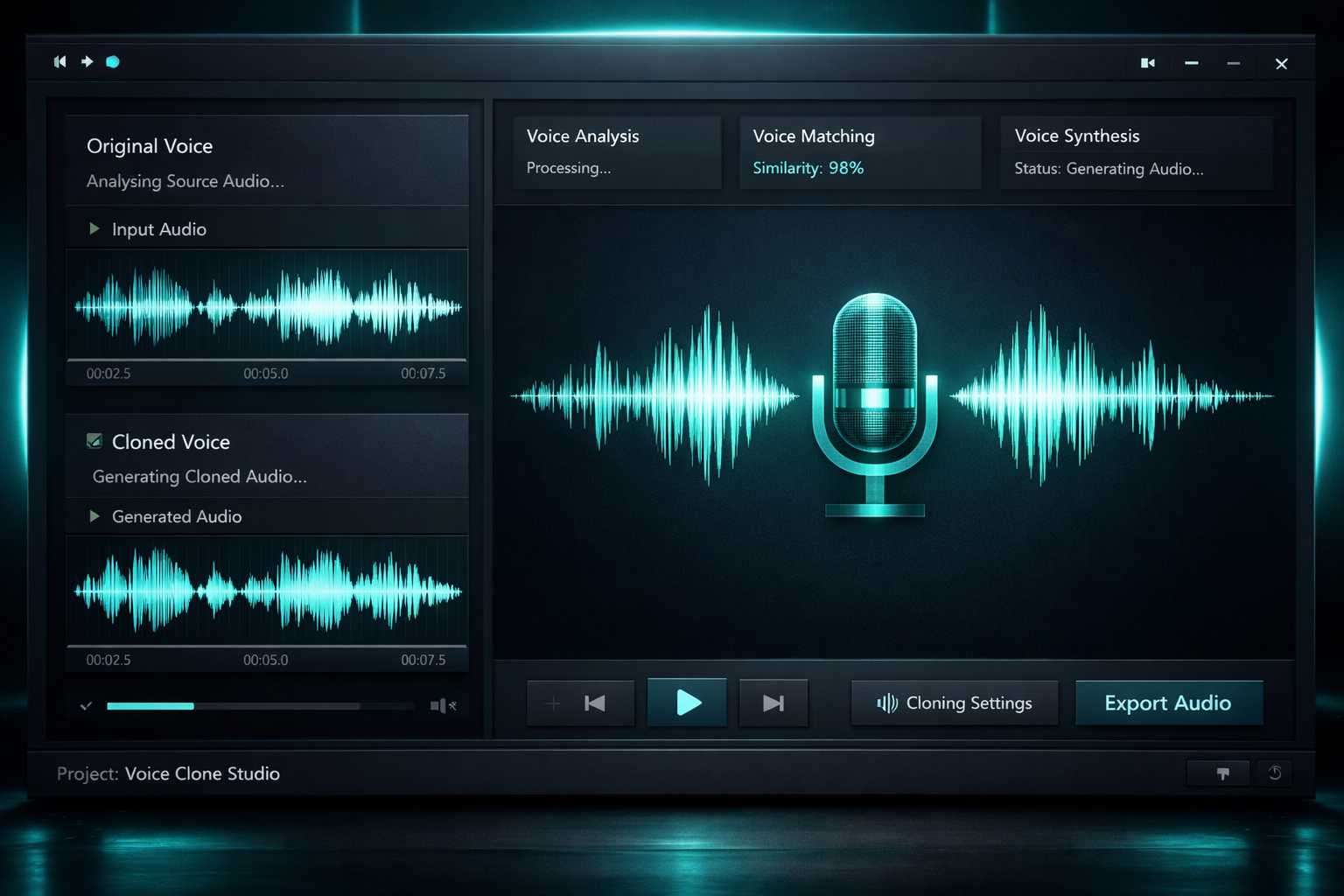Click the camera icon in the title bar
The image size is (1344, 896).
click(1148, 63)
